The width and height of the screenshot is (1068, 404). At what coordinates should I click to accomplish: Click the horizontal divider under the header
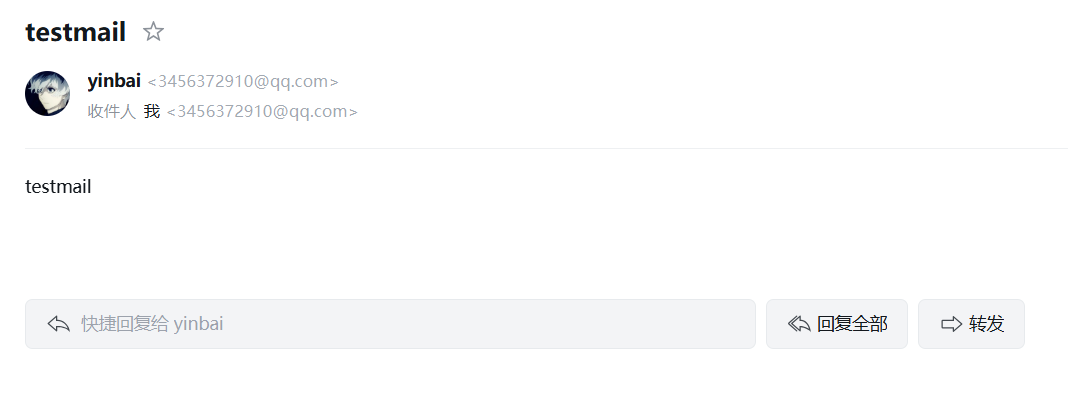pyautogui.click(x=546, y=148)
